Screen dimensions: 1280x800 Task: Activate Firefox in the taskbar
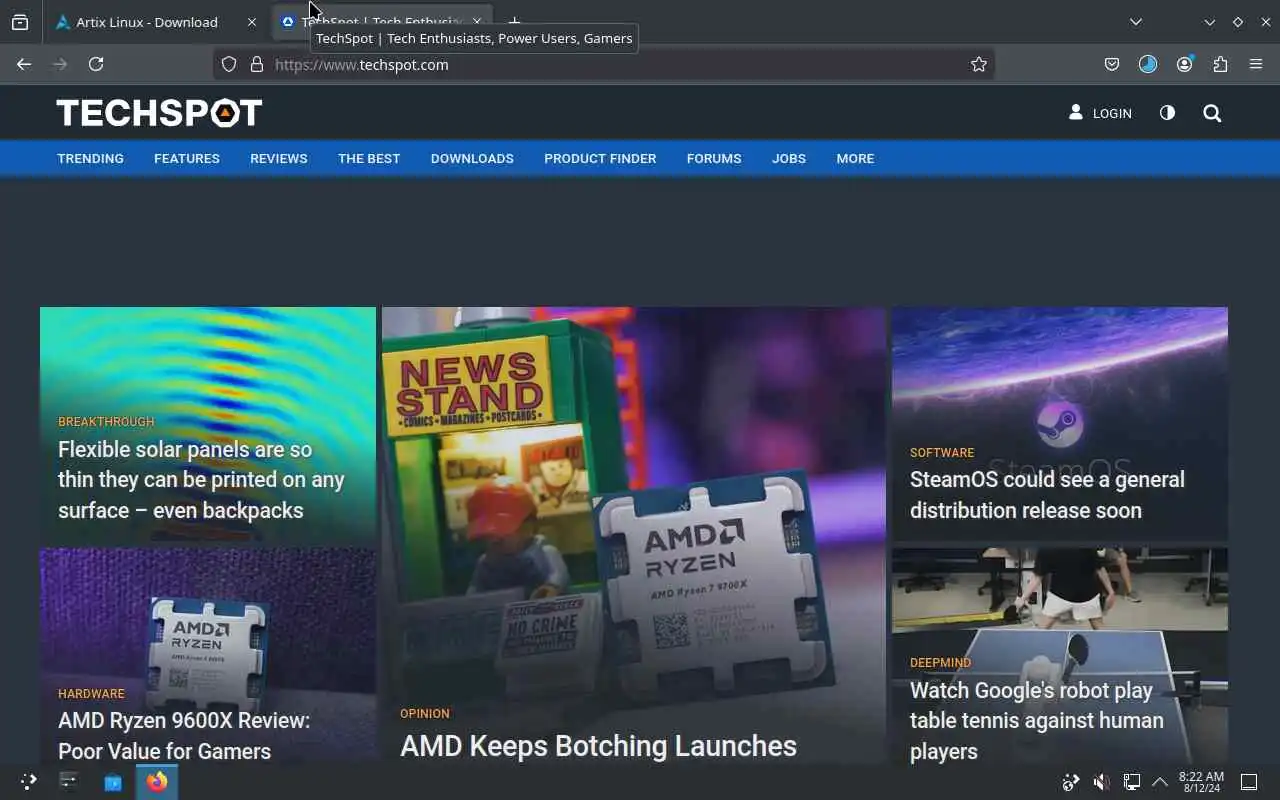click(x=157, y=782)
